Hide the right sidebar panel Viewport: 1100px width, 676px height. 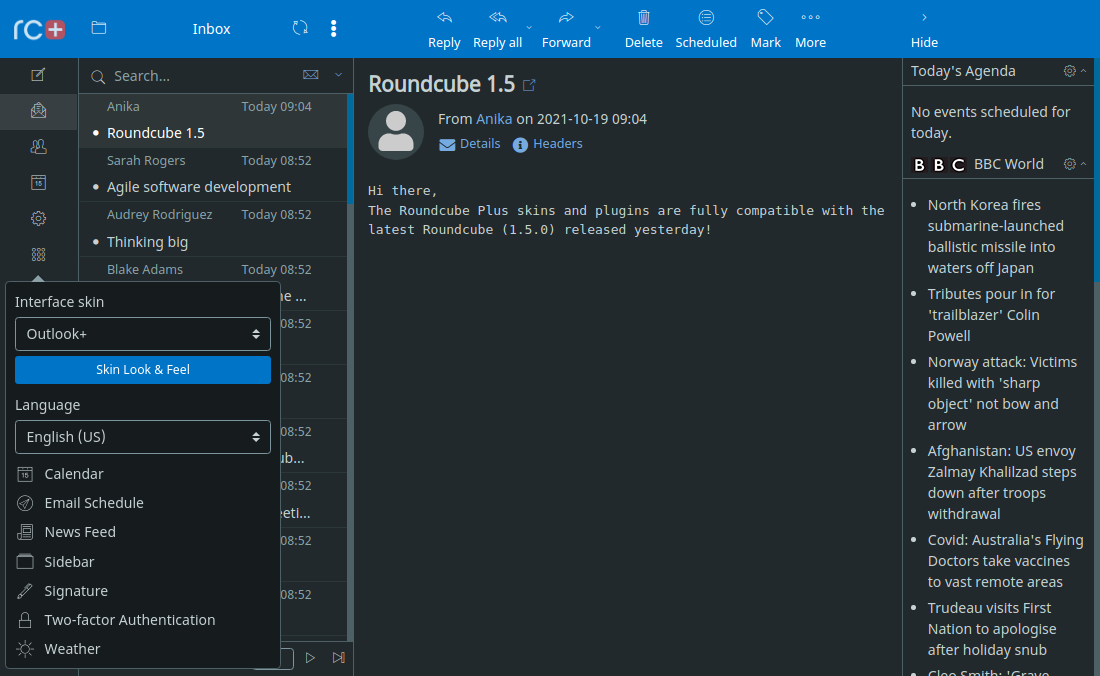(x=924, y=29)
